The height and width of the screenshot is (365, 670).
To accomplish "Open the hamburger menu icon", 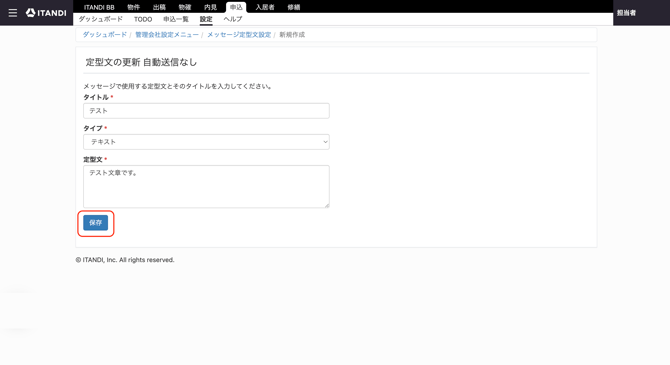I will 13,13.
